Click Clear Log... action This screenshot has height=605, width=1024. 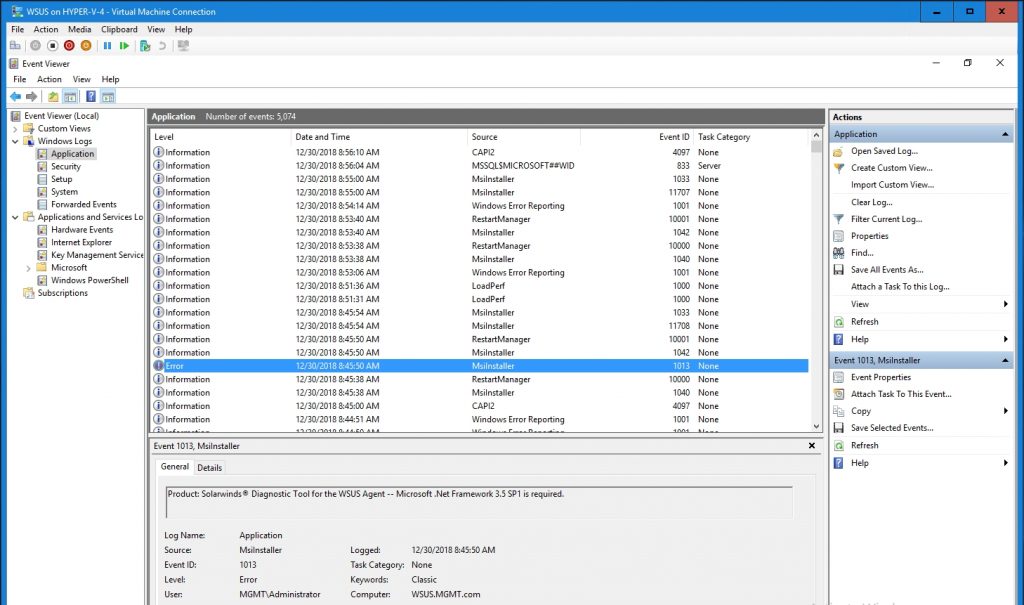coord(871,202)
